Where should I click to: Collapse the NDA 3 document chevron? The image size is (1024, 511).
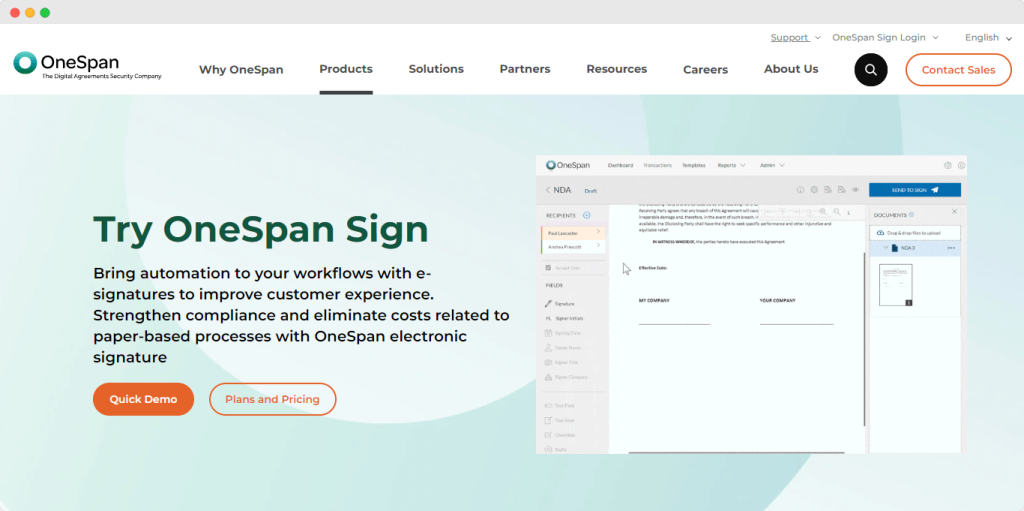tap(886, 248)
